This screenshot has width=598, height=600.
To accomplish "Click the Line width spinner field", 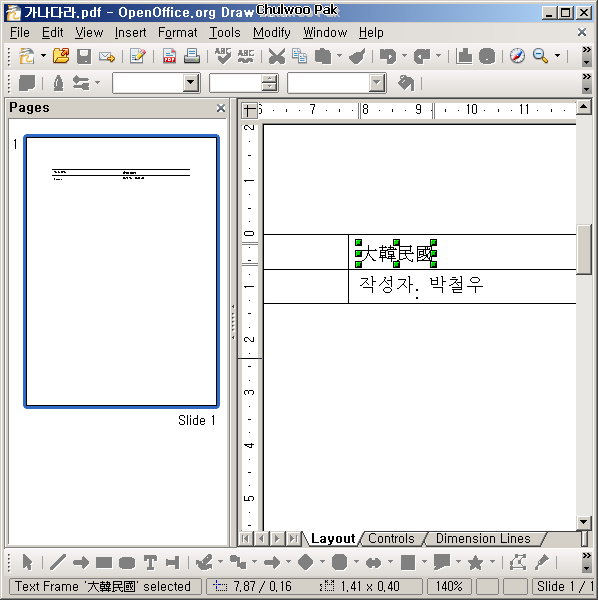I will pyautogui.click(x=243, y=83).
